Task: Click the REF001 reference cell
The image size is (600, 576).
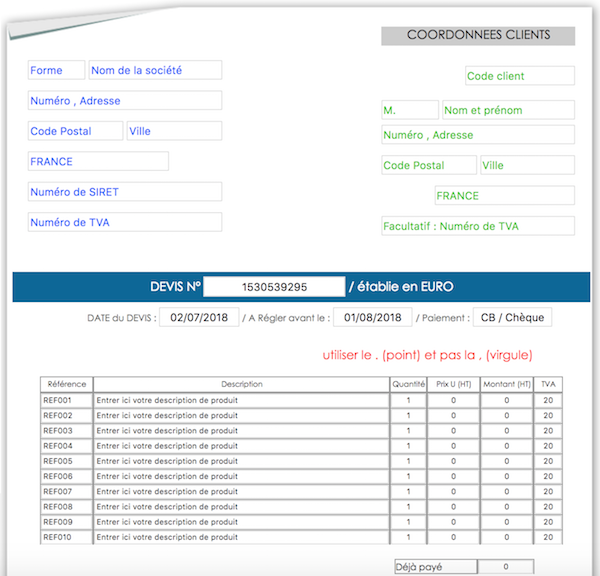Action: pyautogui.click(x=66, y=401)
